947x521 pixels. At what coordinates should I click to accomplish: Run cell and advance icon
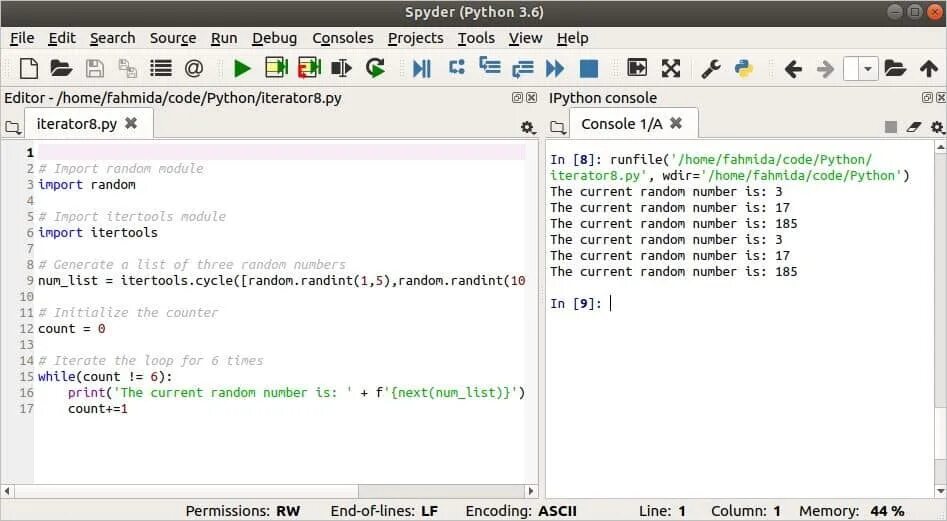click(309, 68)
